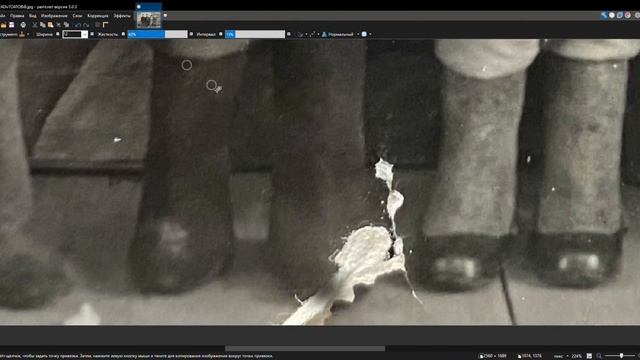Open the sampling mode dropdown icon
This screenshot has width=640, height=360.
301,34
